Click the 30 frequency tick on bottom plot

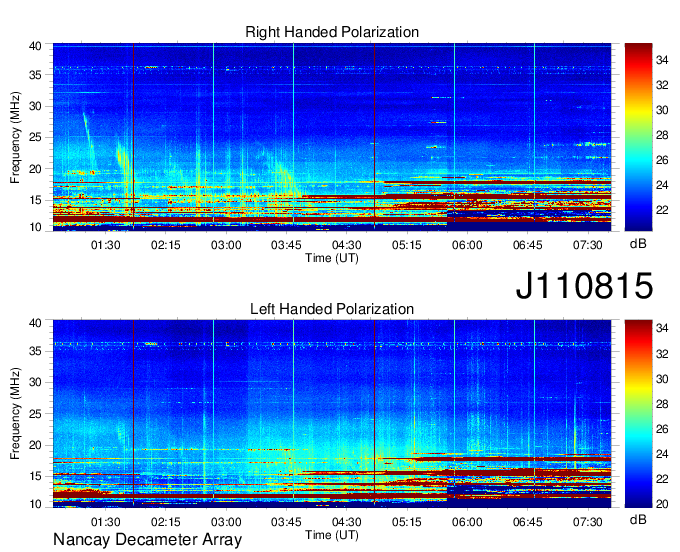coord(35,382)
